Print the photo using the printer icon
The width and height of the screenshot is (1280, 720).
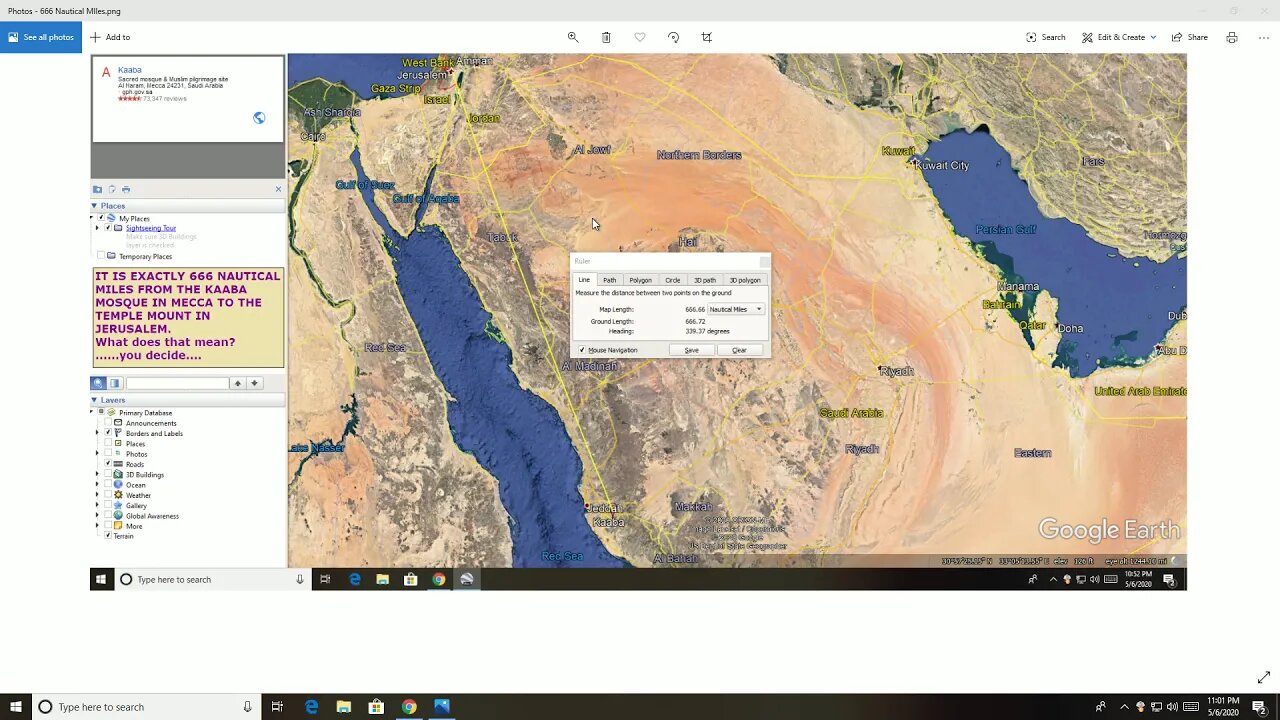1232,37
